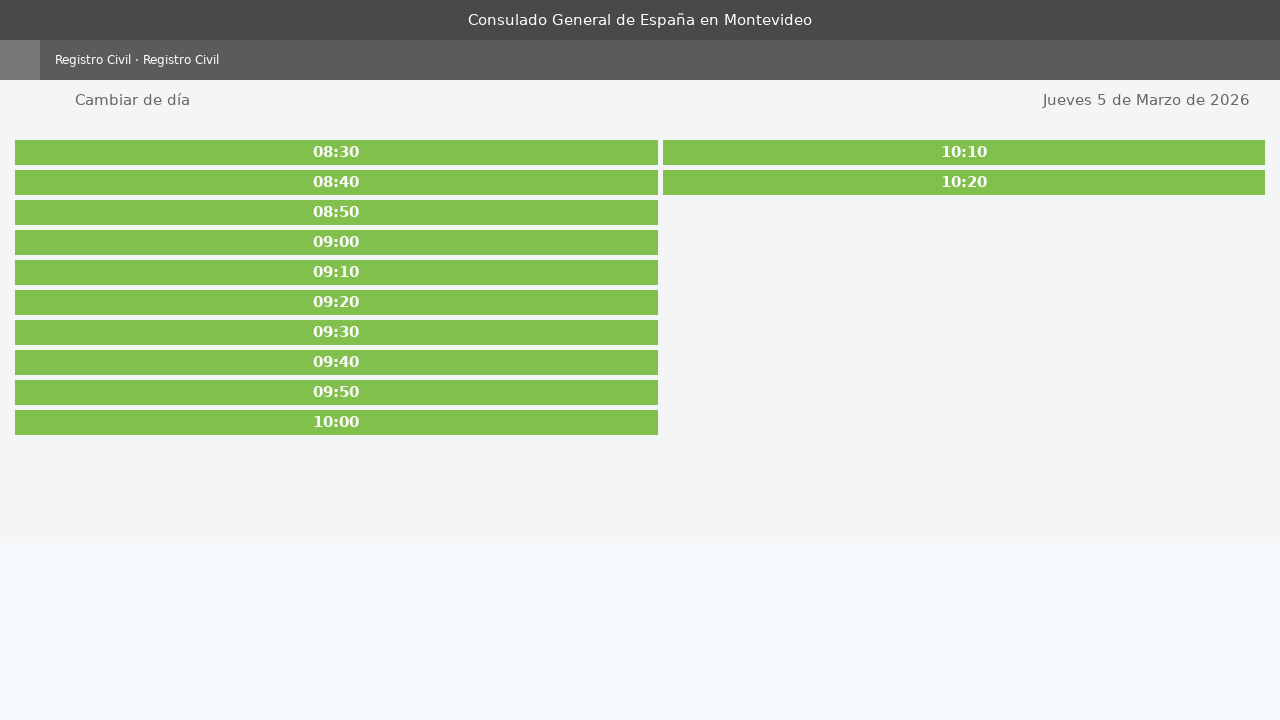Select the 10:10 appointment slot
The width and height of the screenshot is (1280, 720).
click(963, 152)
